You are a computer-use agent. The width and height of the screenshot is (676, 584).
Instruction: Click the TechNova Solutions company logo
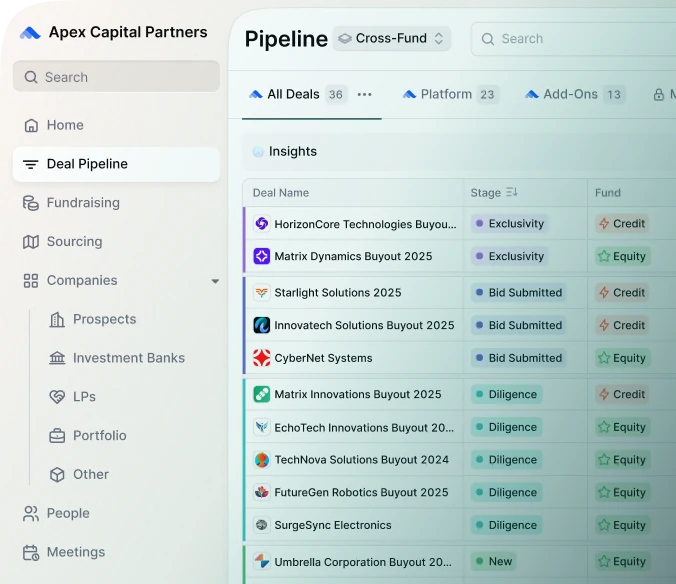262,460
